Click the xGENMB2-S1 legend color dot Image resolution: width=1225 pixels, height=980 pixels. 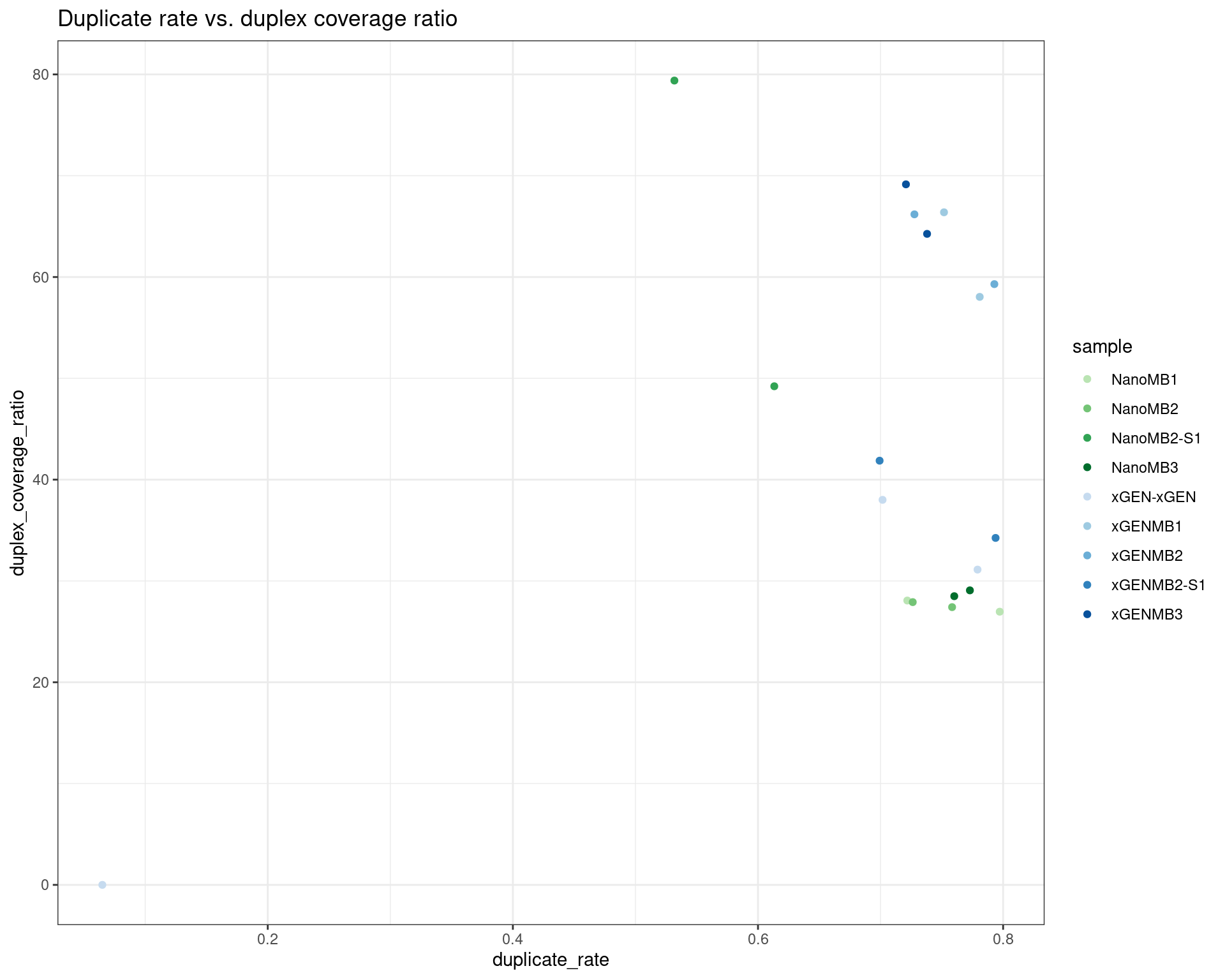(1087, 585)
